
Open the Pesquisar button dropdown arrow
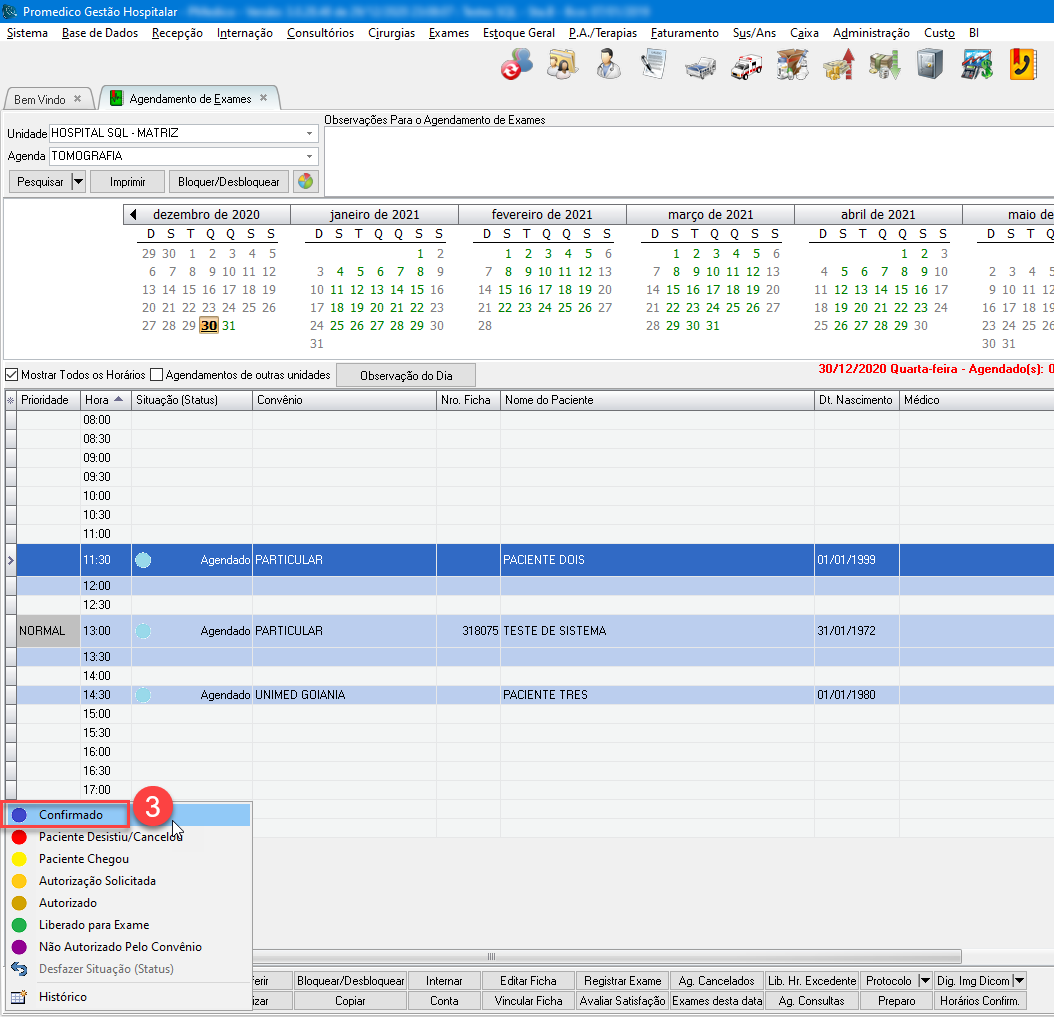click(78, 182)
